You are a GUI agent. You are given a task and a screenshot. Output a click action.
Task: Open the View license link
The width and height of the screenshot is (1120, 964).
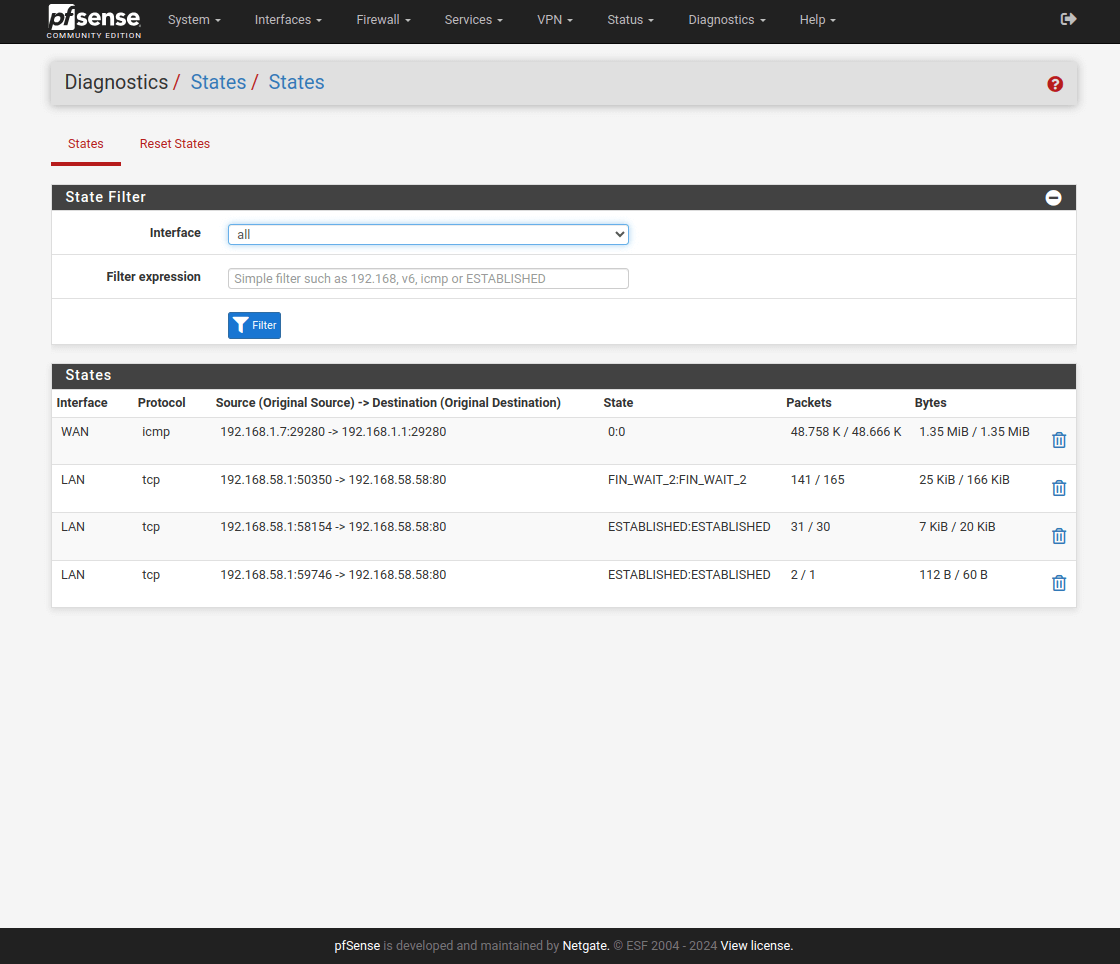tap(756, 946)
